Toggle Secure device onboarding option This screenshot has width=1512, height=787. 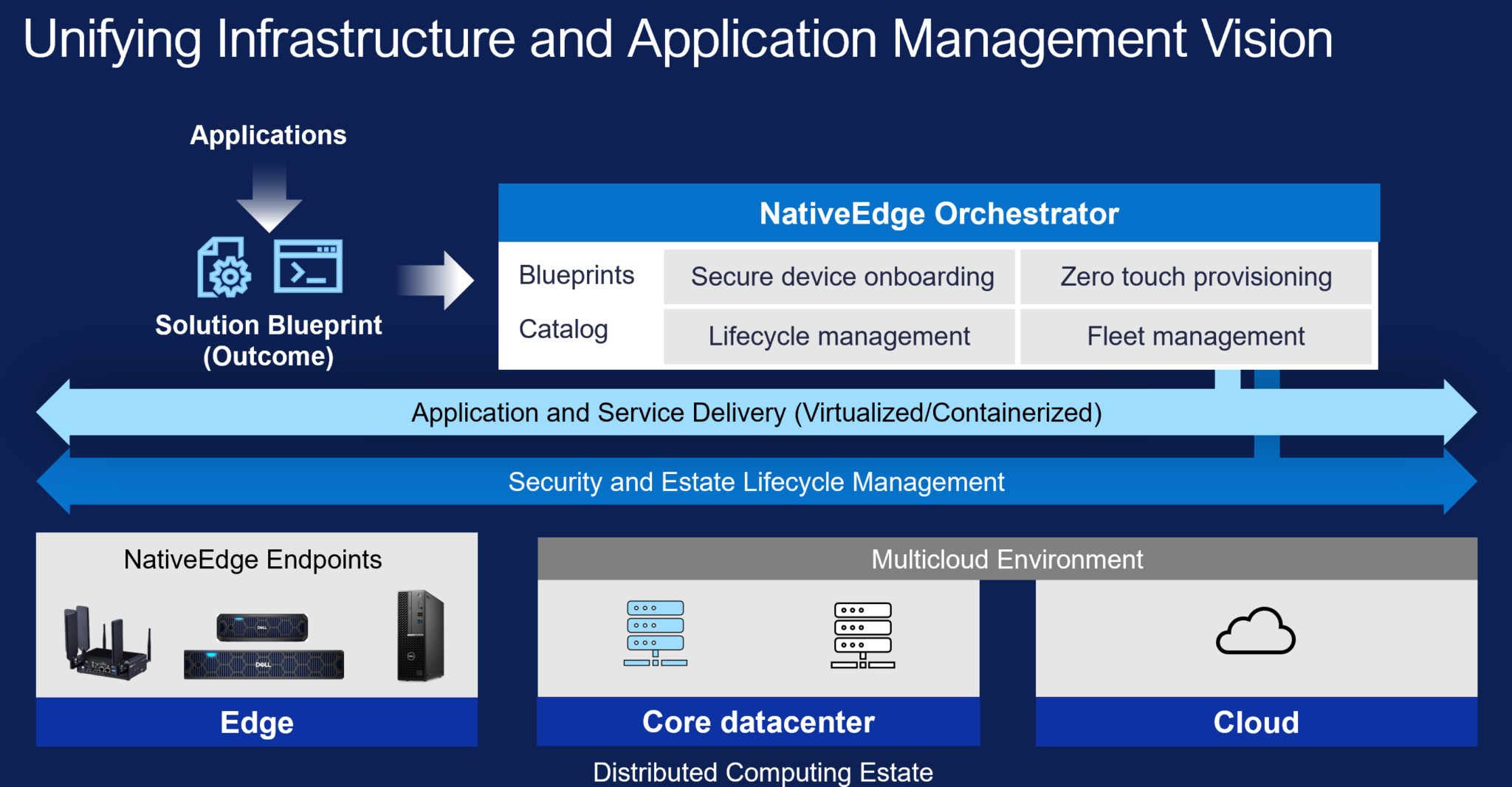[840, 277]
